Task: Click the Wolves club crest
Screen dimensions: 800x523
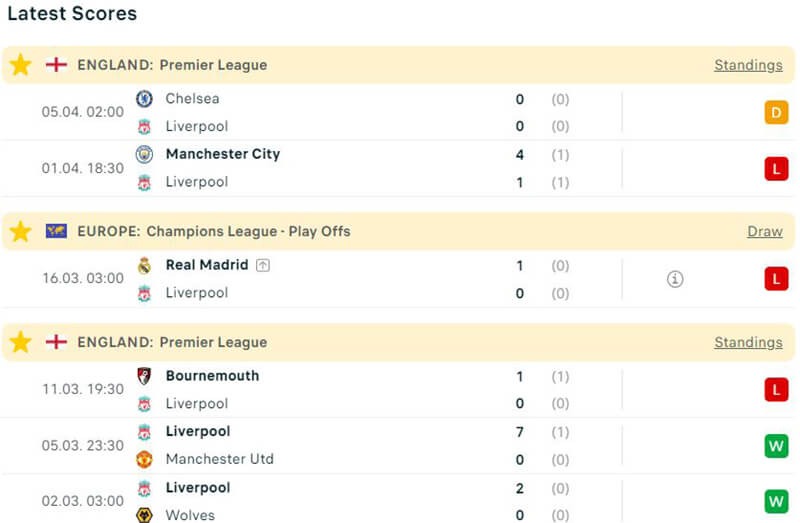Action: click(144, 515)
